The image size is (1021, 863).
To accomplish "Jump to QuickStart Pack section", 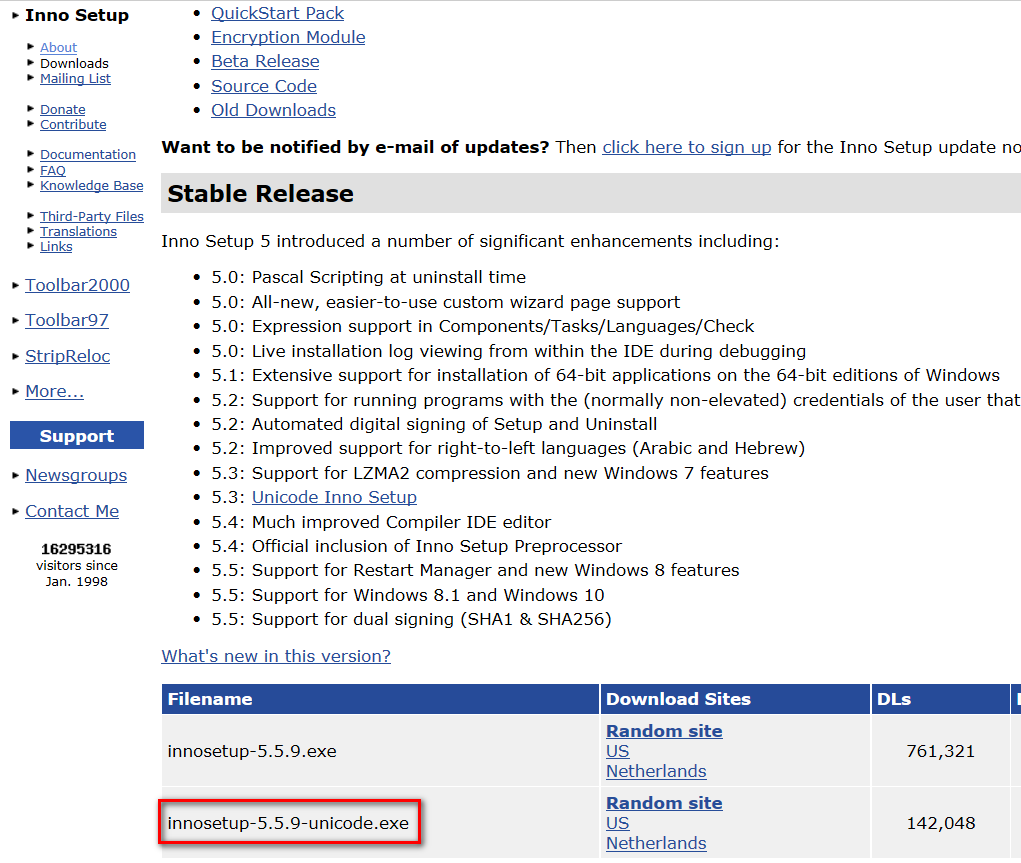I will tap(277, 13).
